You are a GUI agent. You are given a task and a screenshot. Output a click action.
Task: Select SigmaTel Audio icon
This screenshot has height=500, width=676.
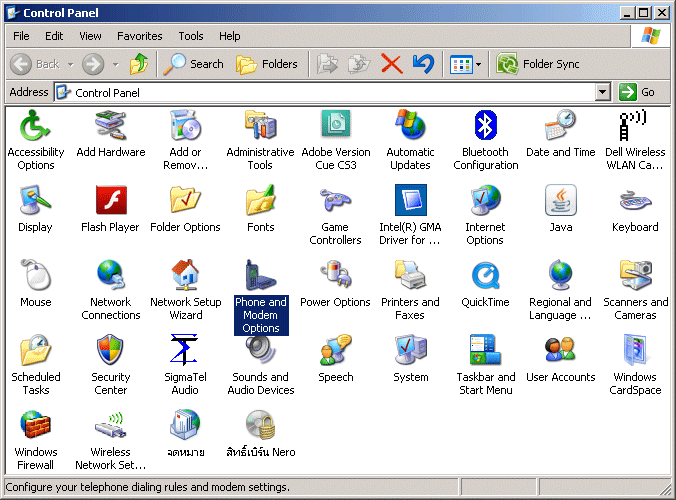[x=185, y=350]
